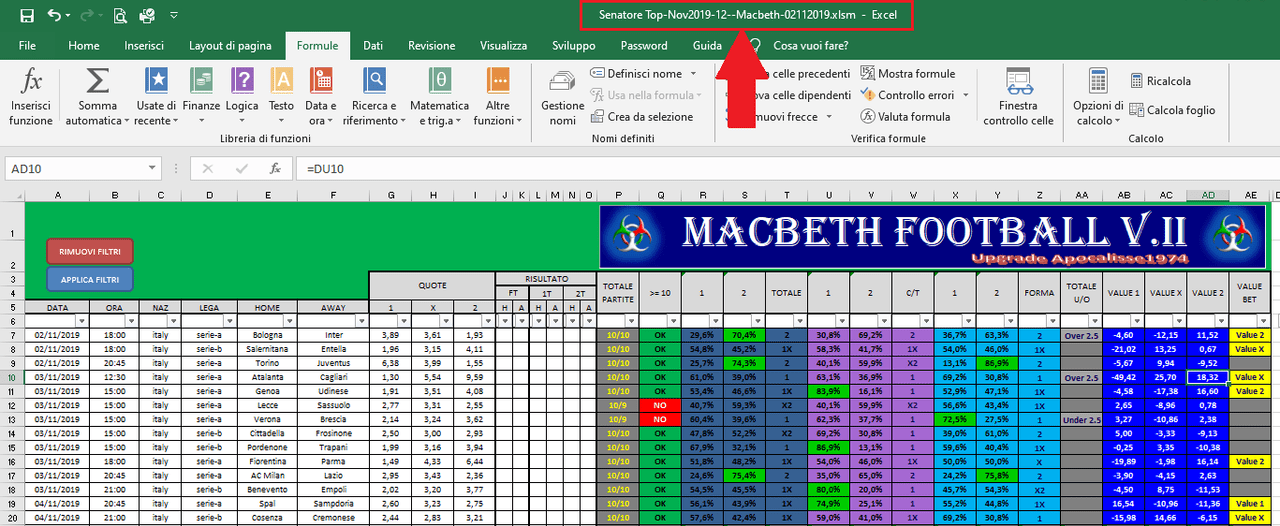Open Opzioni di calcolo menu
Image resolution: width=1280 pixels, height=526 pixels.
tap(1098, 96)
